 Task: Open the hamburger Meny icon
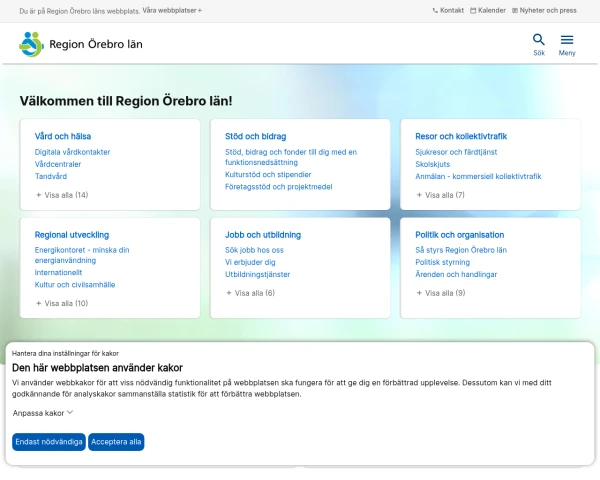click(567, 44)
